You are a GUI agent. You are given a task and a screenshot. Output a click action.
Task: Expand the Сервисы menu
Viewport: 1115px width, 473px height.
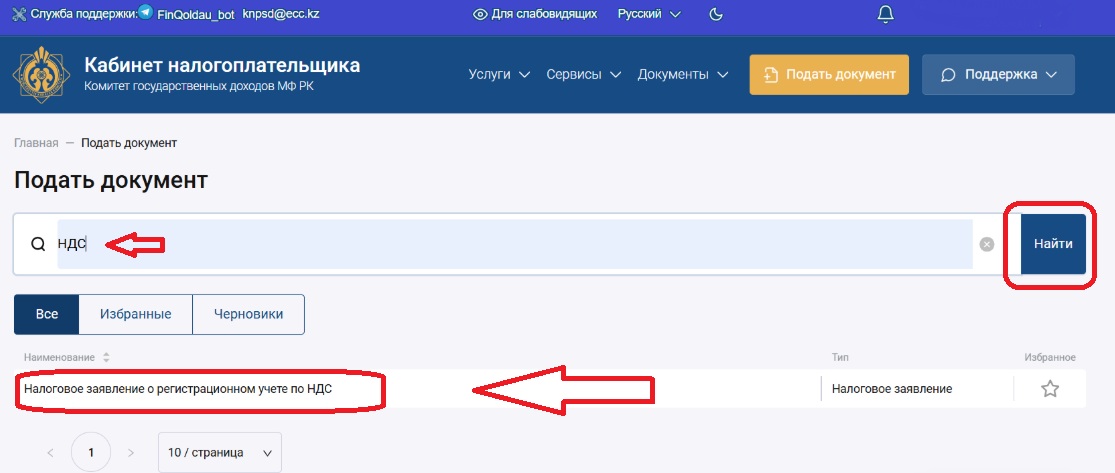point(584,75)
